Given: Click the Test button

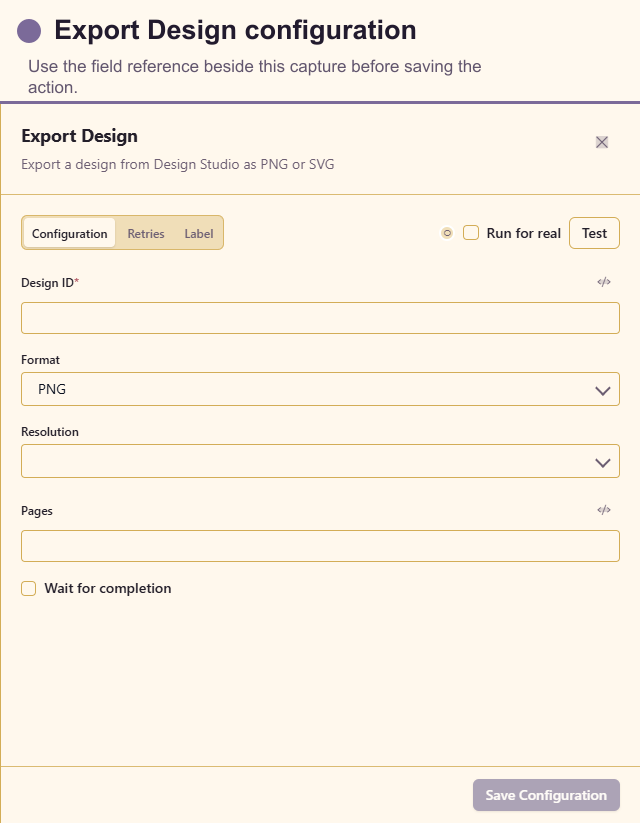Looking at the screenshot, I should (x=594, y=233).
